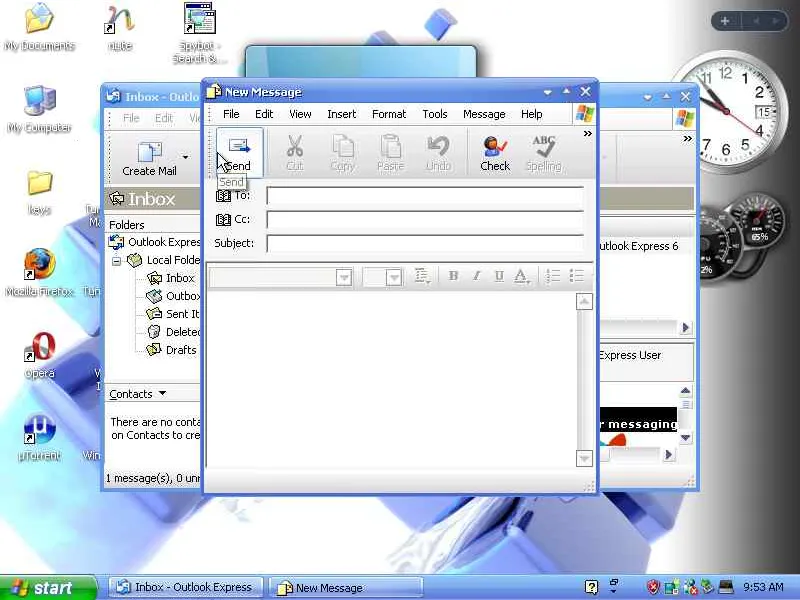Click the message body scroll down arrow
This screenshot has height=600, width=800.
click(x=584, y=458)
